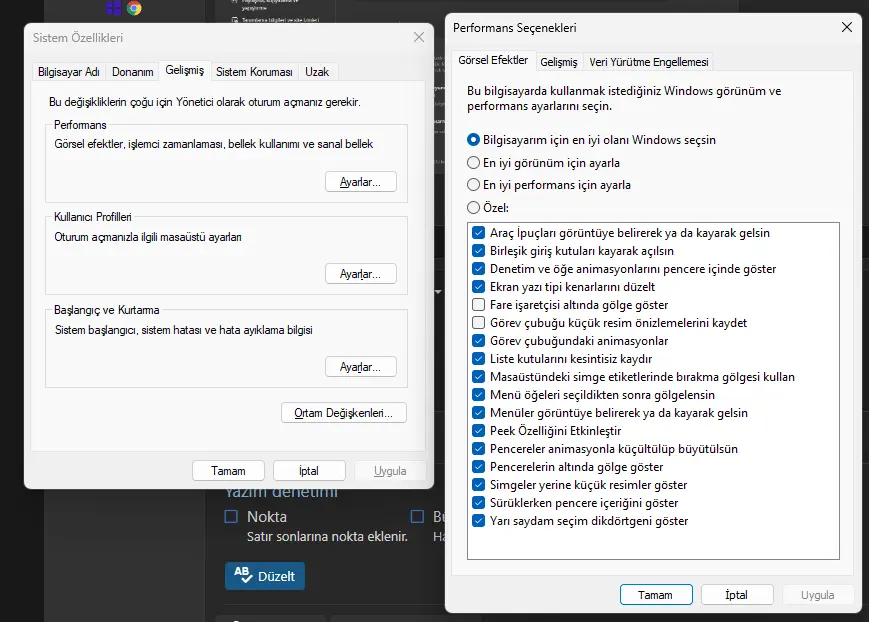Toggle 'Birleşik giriş kutuları kayarak açılsın'
The image size is (869, 622).
click(478, 251)
